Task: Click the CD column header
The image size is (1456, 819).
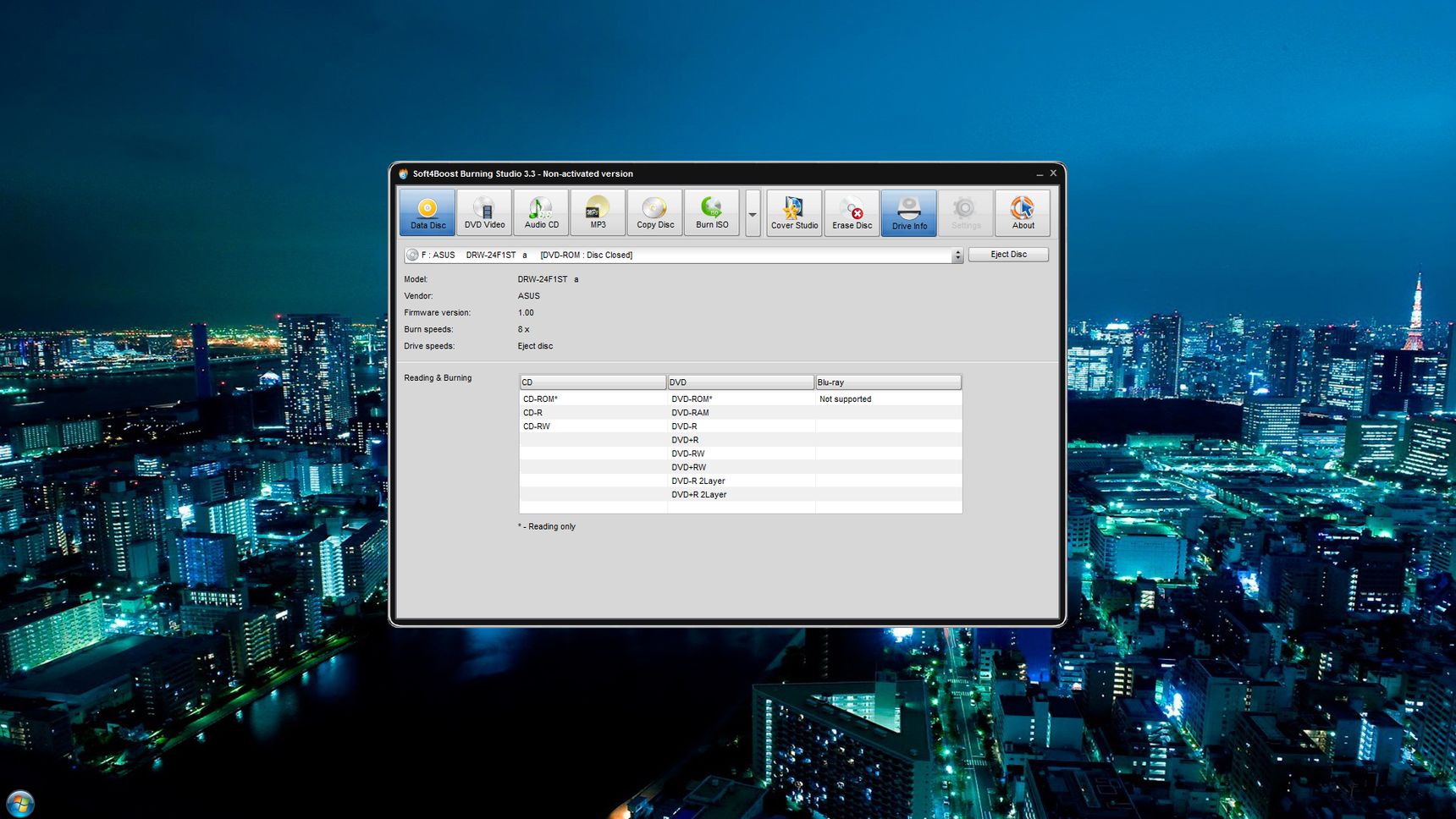Action: click(x=593, y=382)
